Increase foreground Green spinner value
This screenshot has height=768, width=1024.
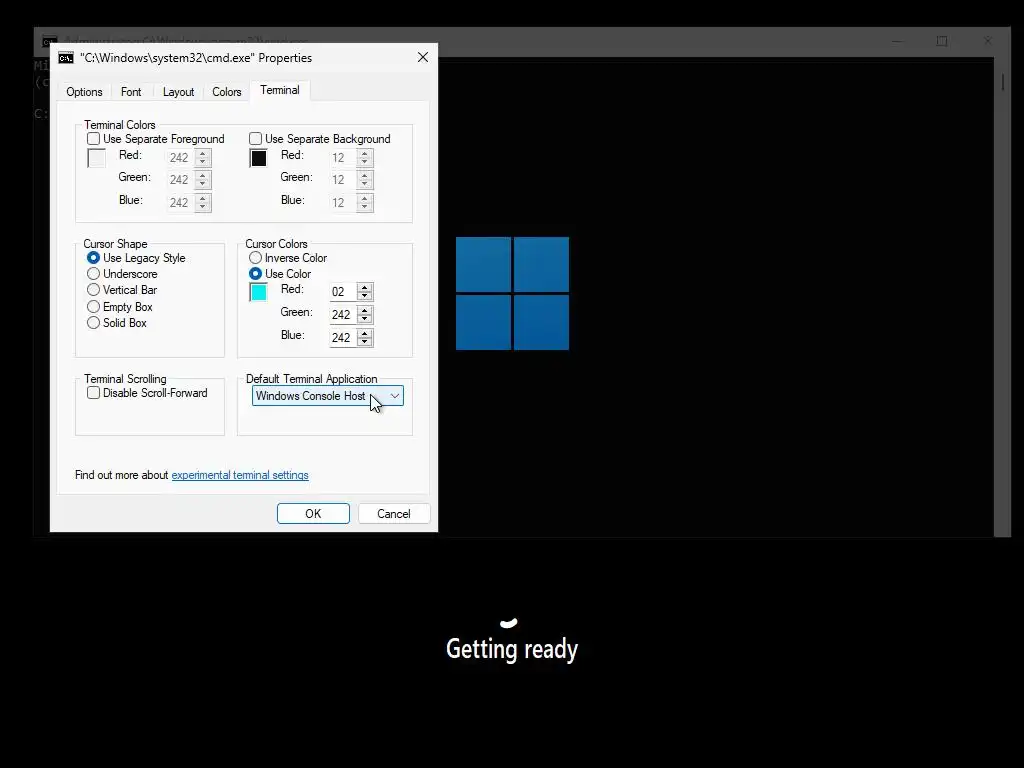click(203, 176)
